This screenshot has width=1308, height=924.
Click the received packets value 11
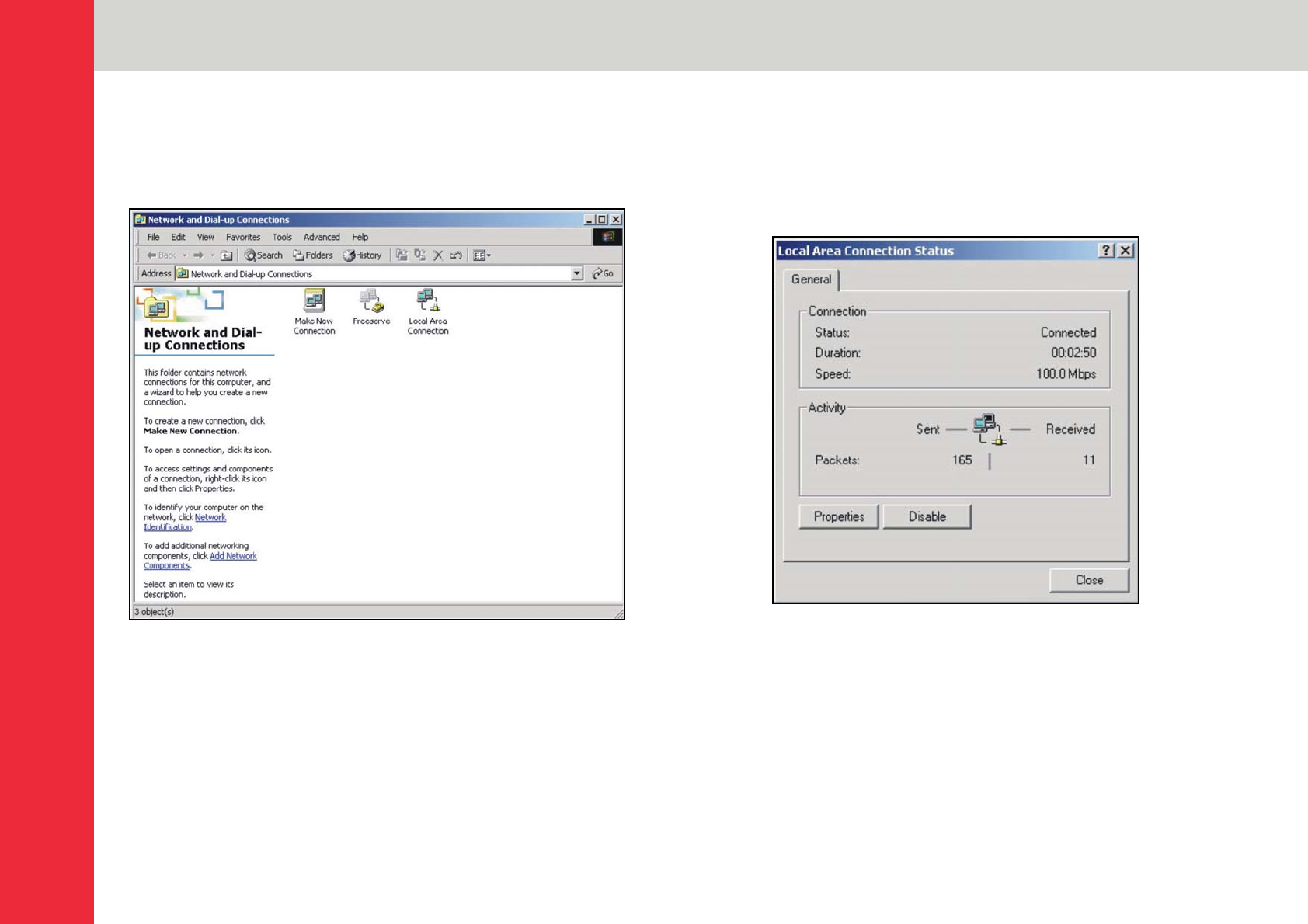click(1089, 460)
